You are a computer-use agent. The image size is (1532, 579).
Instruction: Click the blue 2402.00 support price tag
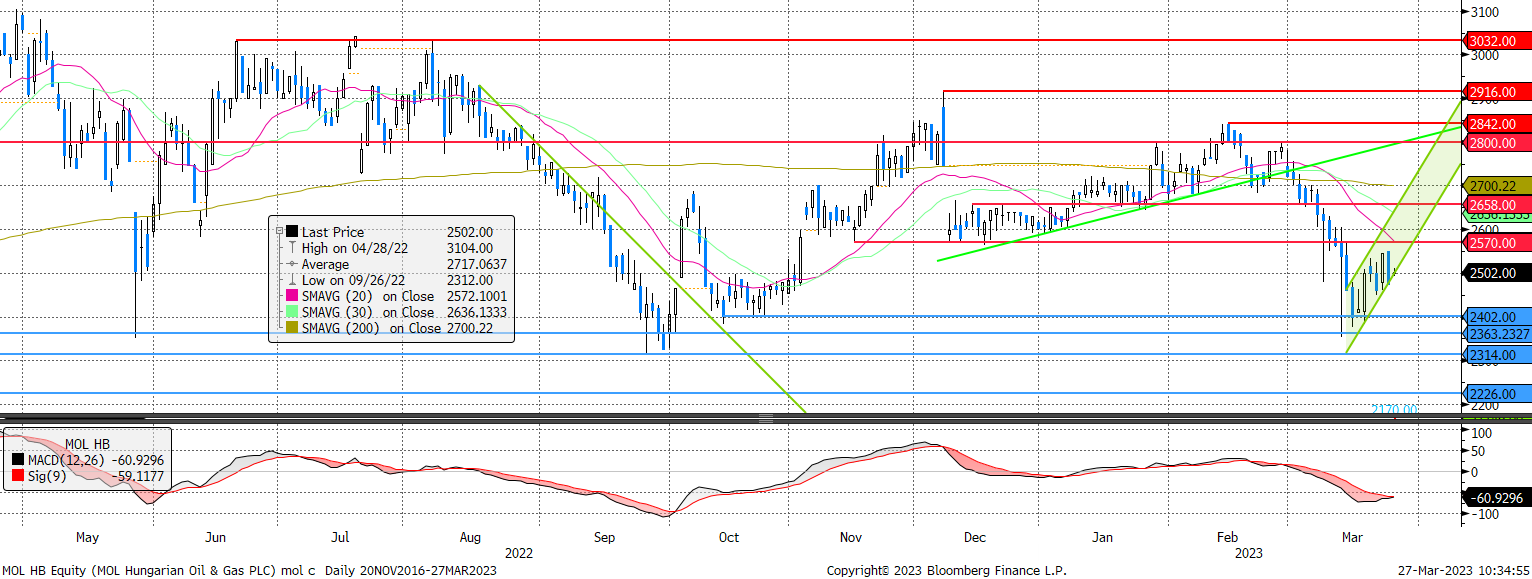click(x=1497, y=316)
